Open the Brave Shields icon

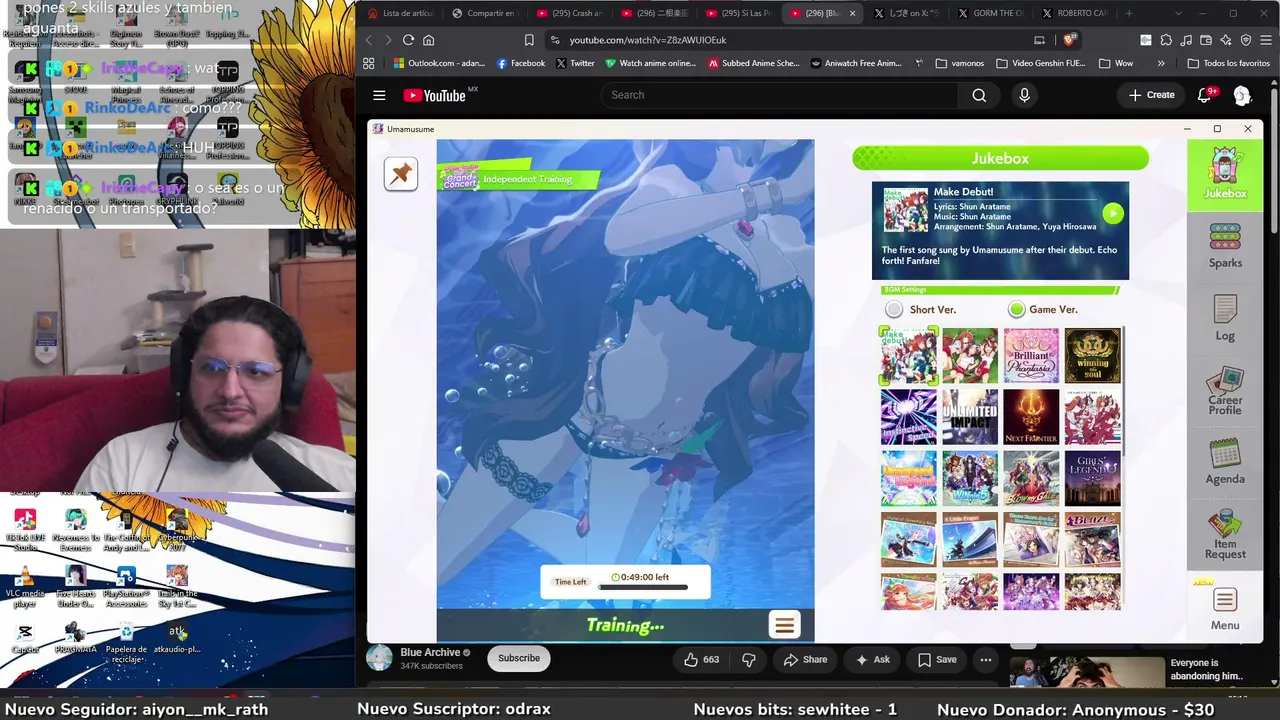coord(1069,40)
